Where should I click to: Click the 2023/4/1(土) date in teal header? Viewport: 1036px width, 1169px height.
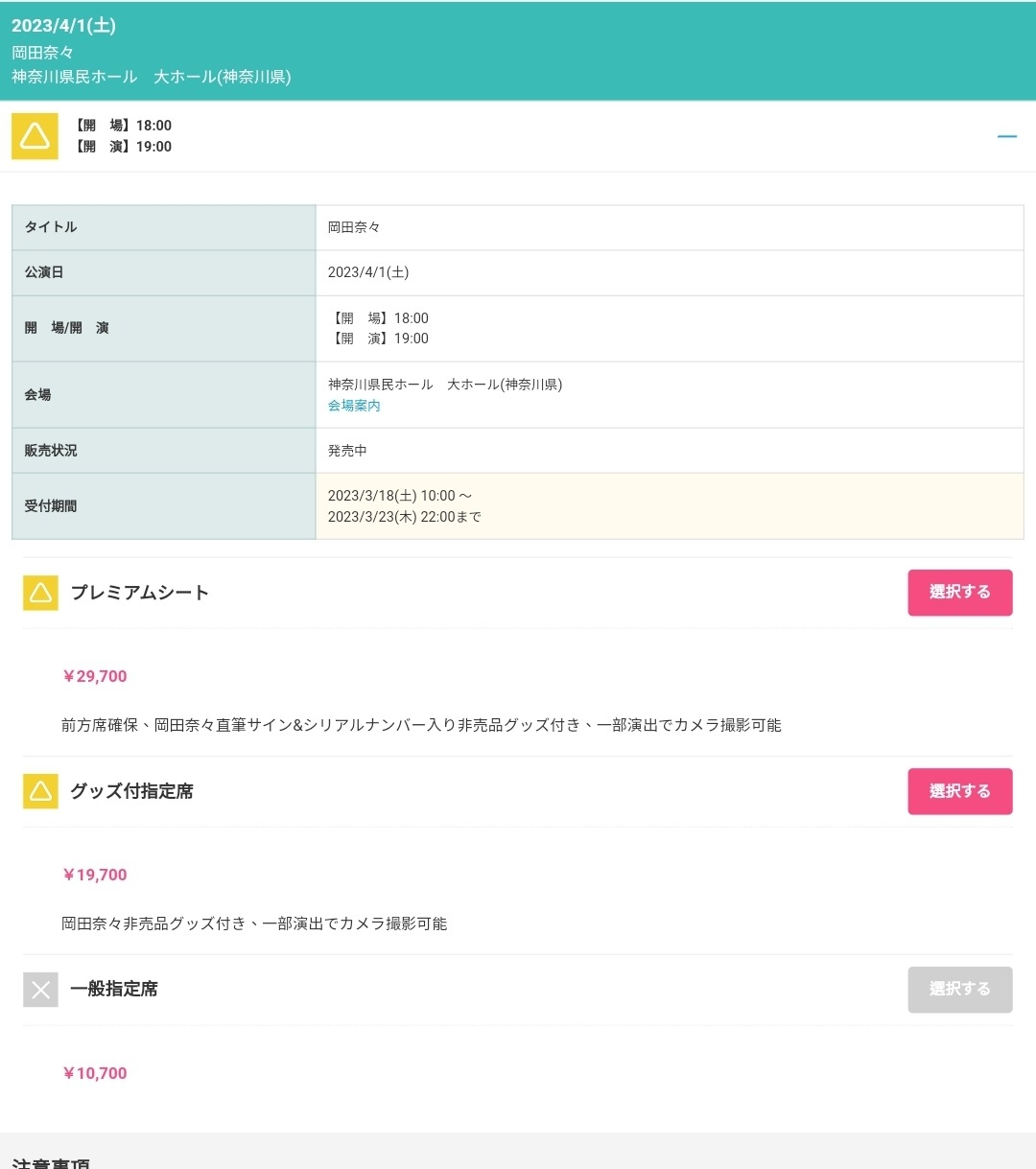[63, 26]
